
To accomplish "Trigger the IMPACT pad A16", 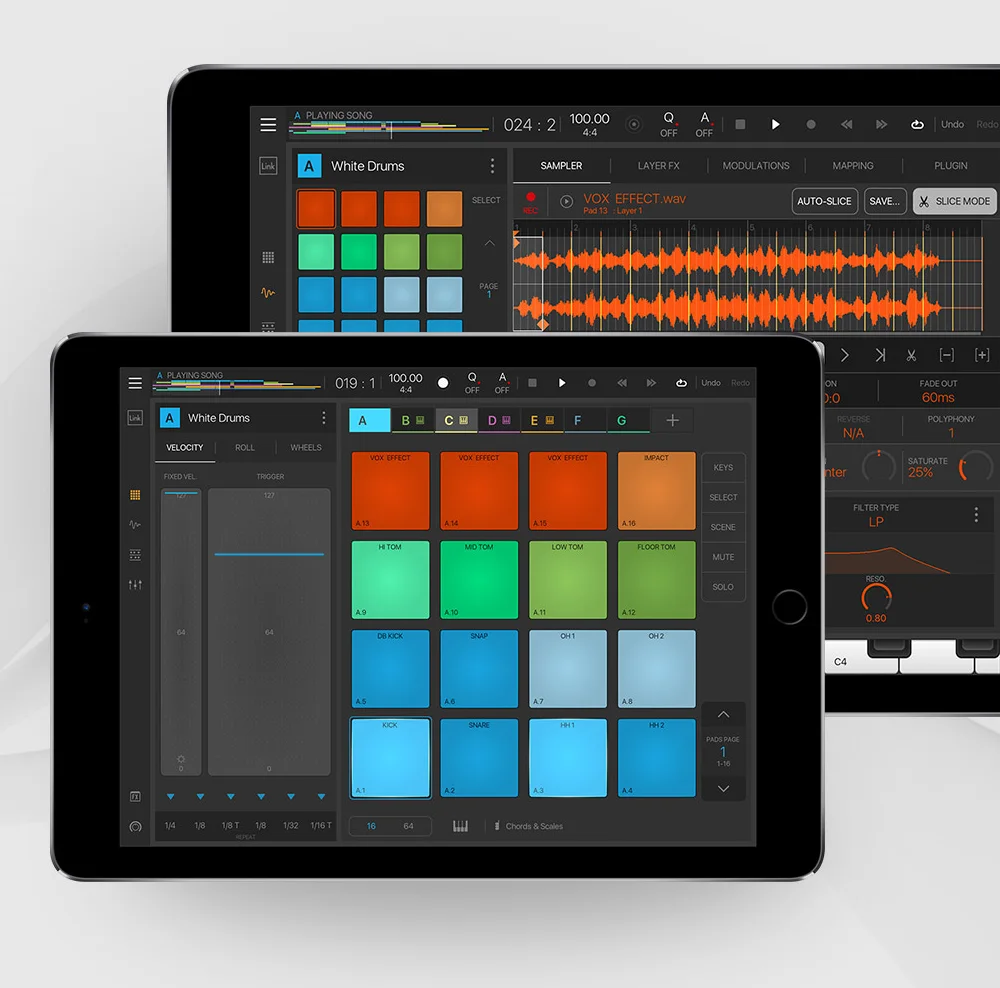I will [656, 490].
